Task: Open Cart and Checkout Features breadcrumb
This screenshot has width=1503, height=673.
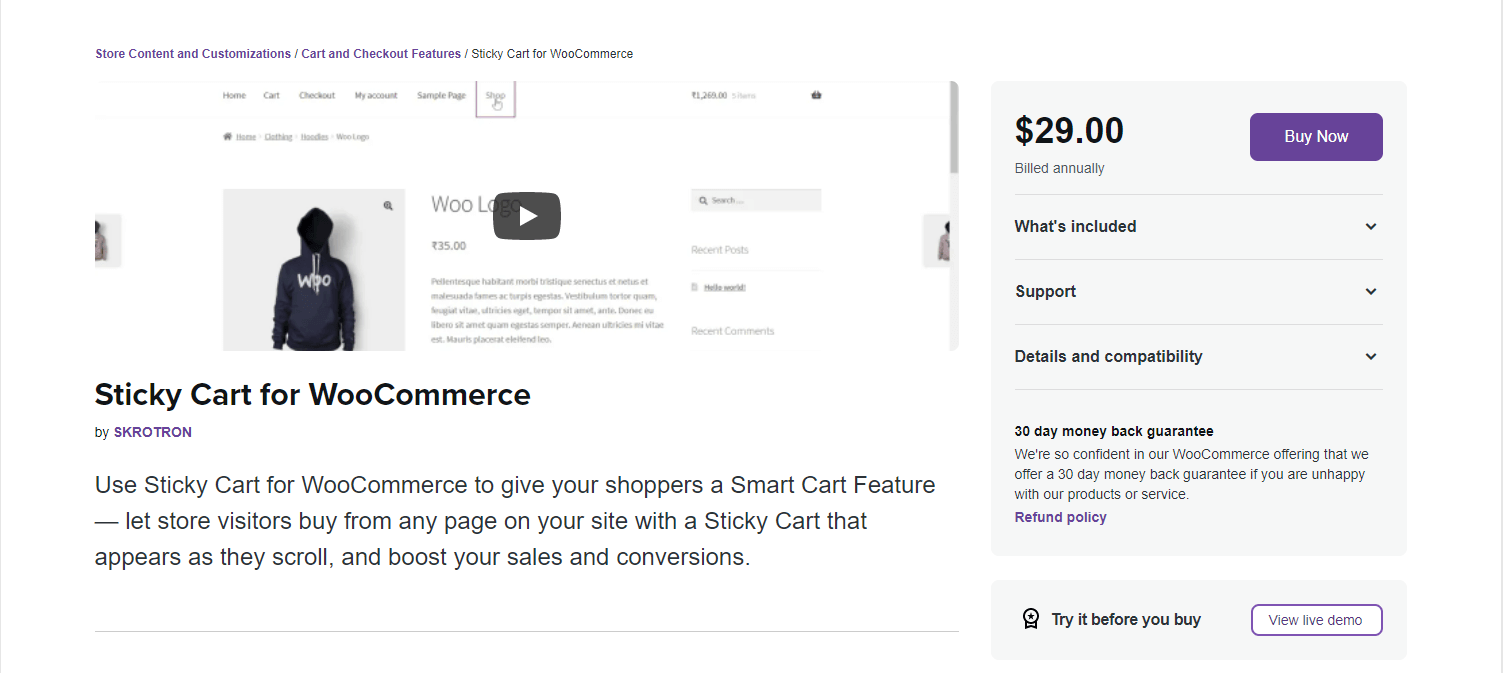Action: pyautogui.click(x=381, y=53)
